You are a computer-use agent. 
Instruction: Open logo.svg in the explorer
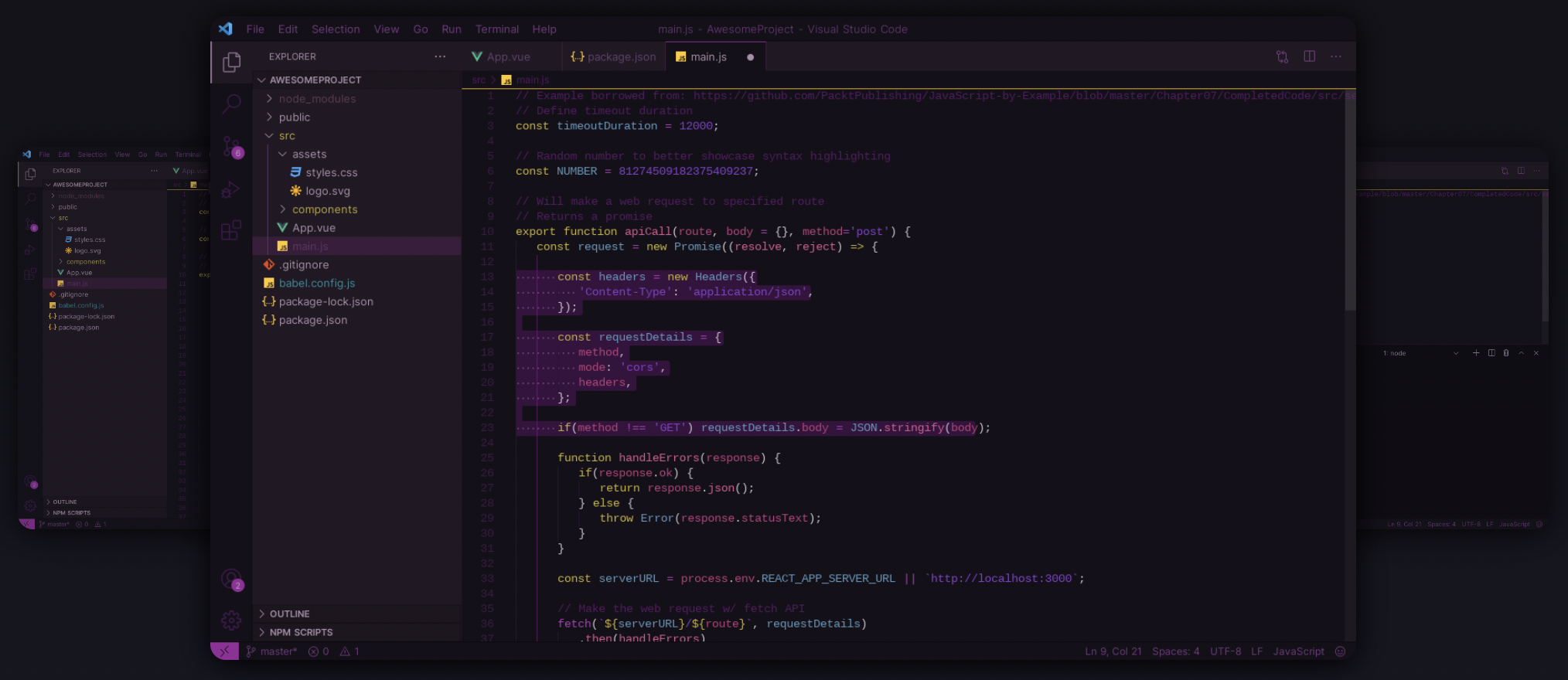pos(357,191)
